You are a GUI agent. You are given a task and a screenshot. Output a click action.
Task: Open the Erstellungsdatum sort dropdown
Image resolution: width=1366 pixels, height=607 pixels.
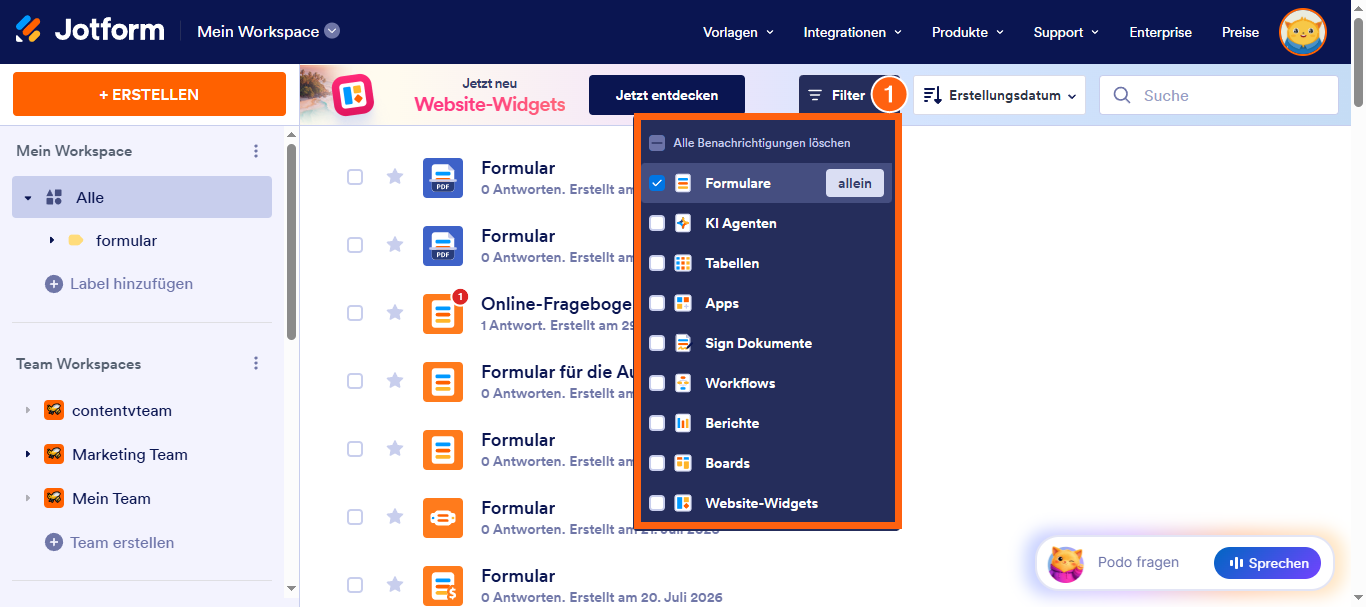(x=1000, y=95)
